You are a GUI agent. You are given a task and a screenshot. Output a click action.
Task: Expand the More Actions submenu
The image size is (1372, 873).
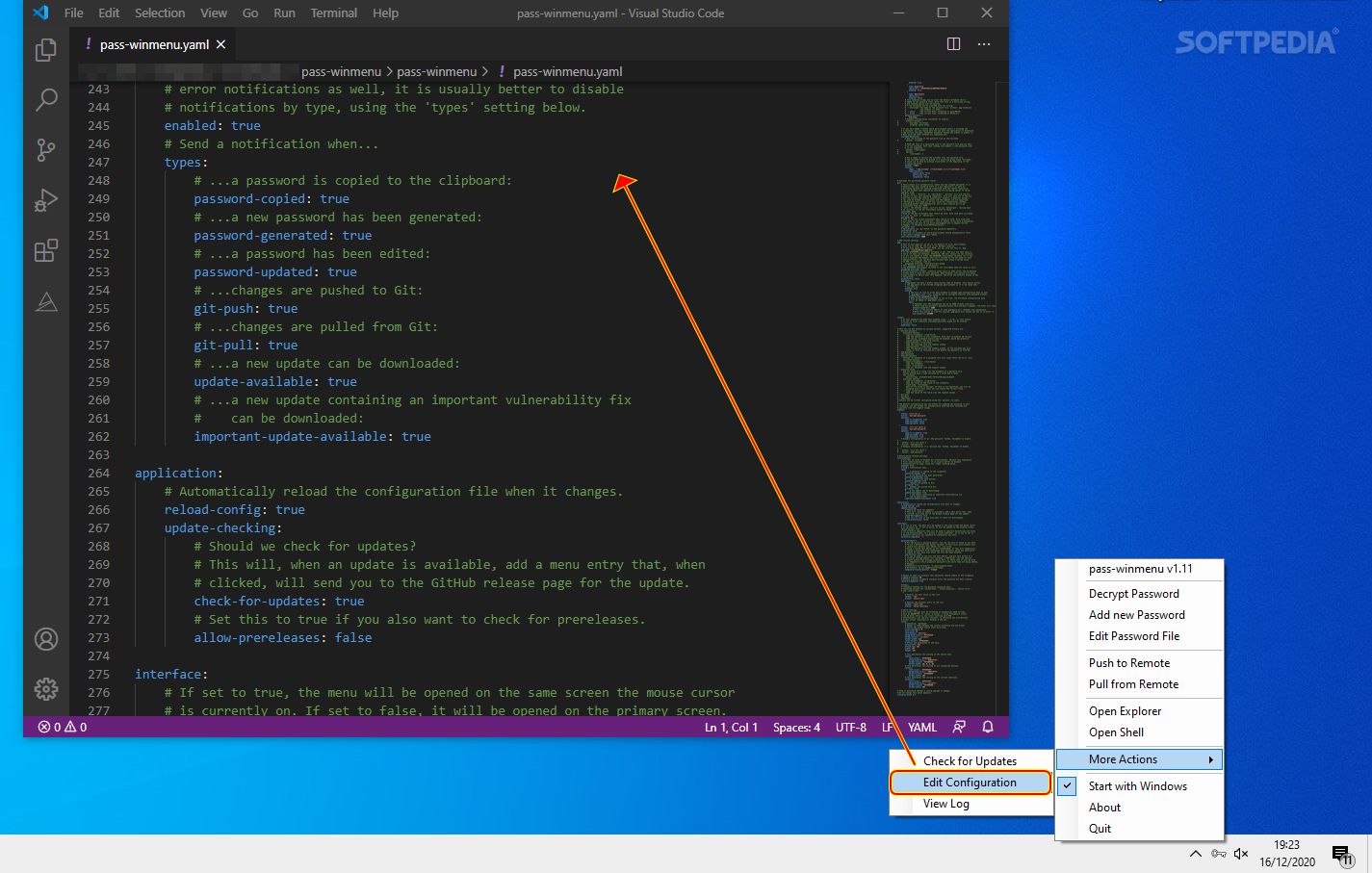coord(1140,759)
